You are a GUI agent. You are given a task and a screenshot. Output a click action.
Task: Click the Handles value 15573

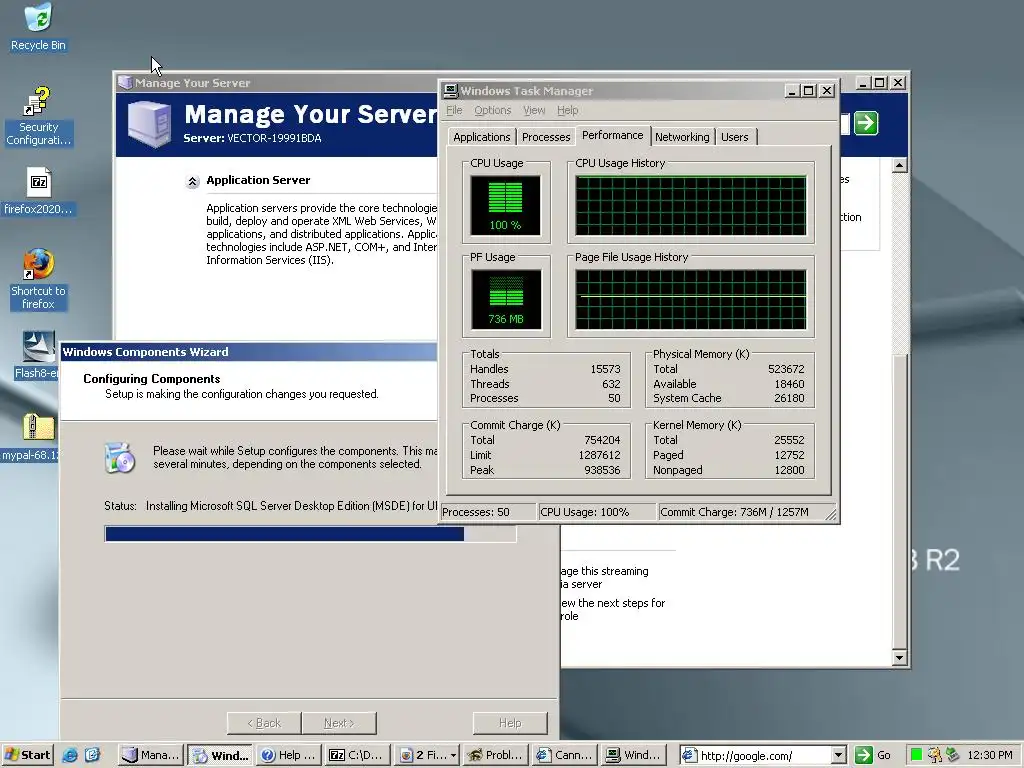click(x=605, y=369)
